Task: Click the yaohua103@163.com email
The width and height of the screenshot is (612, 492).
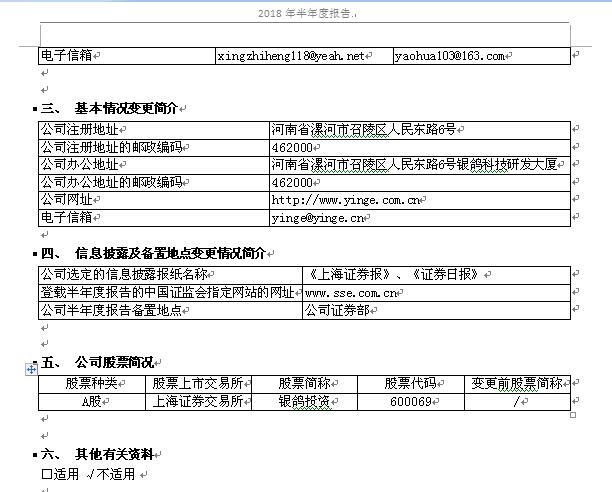Action: pyautogui.click(x=450, y=57)
